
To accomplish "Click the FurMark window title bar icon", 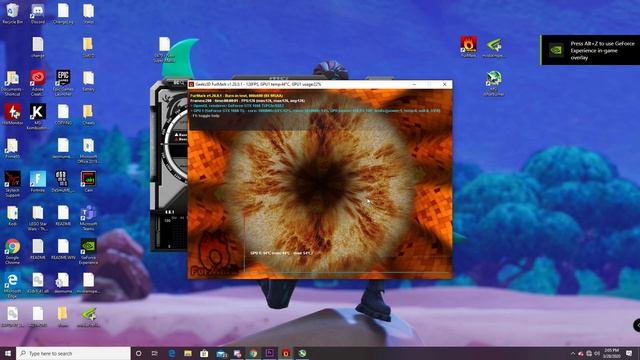I will coord(191,84).
